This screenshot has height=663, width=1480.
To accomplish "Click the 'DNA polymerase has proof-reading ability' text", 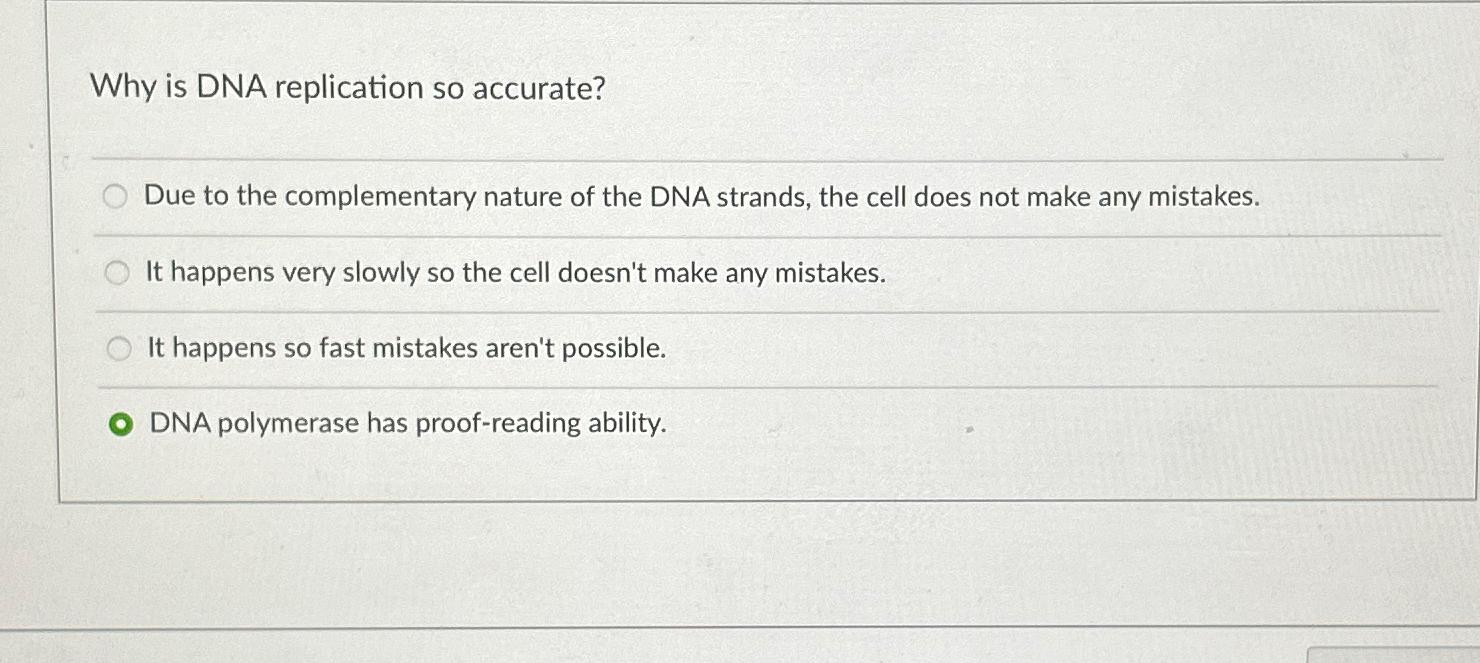I will (x=407, y=424).
